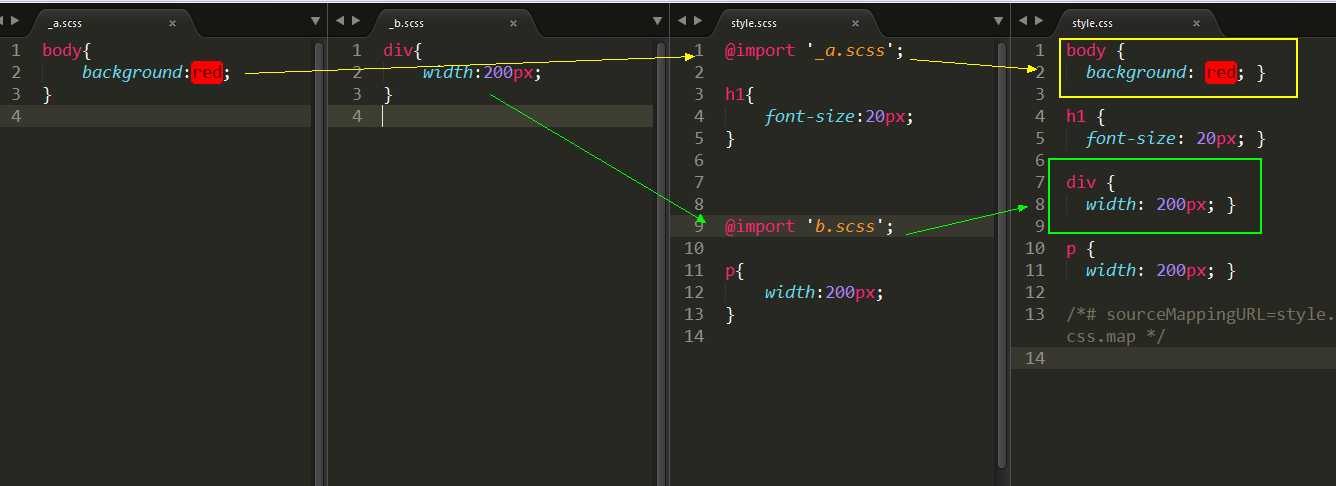The image size is (1336, 486).
Task: Click vertical scrollbar of _a.scss pane
Action: (x=321, y=265)
